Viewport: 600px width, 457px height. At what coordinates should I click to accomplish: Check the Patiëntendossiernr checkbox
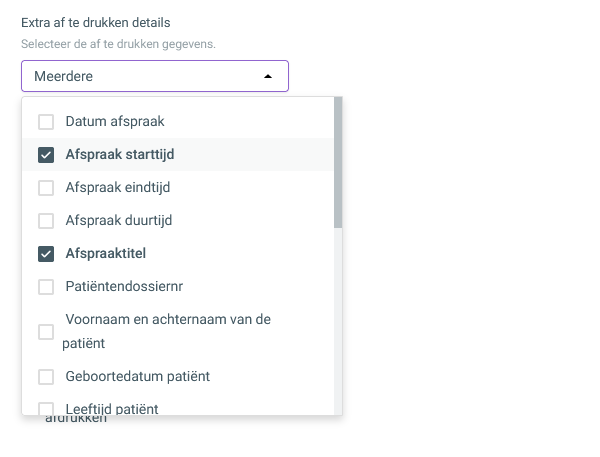tap(46, 287)
